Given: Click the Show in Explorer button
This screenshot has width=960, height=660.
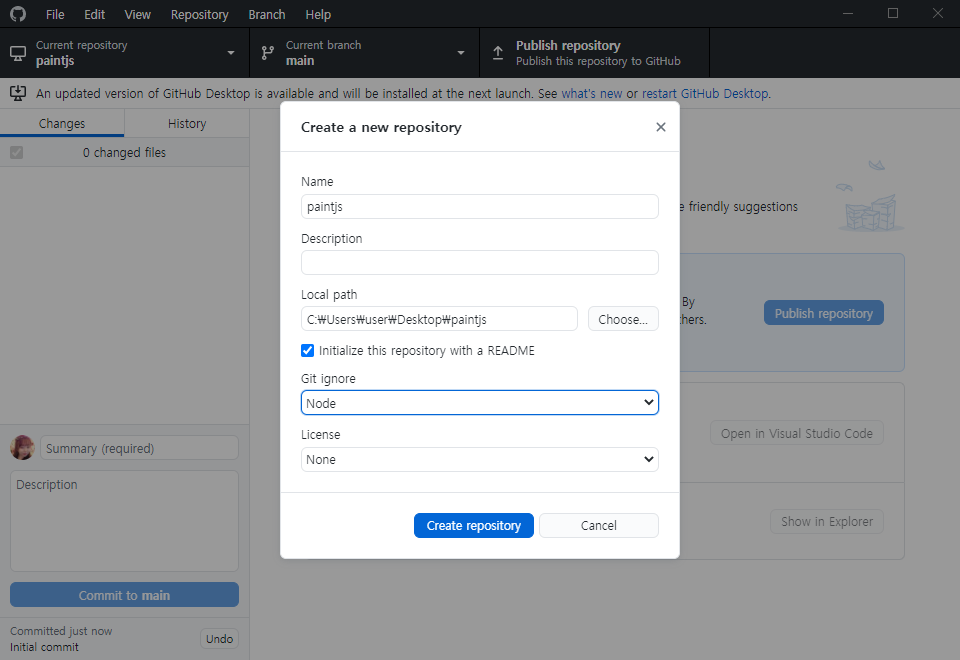Looking at the screenshot, I should click(827, 521).
